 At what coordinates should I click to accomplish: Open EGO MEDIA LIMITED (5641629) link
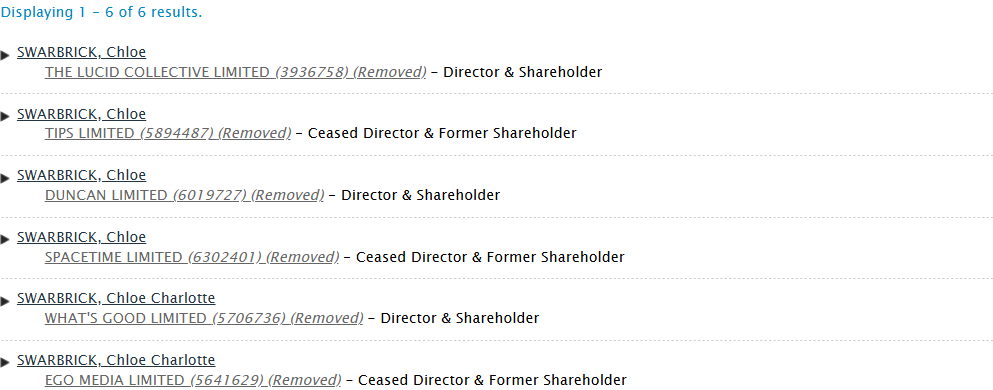pyautogui.click(x=193, y=380)
